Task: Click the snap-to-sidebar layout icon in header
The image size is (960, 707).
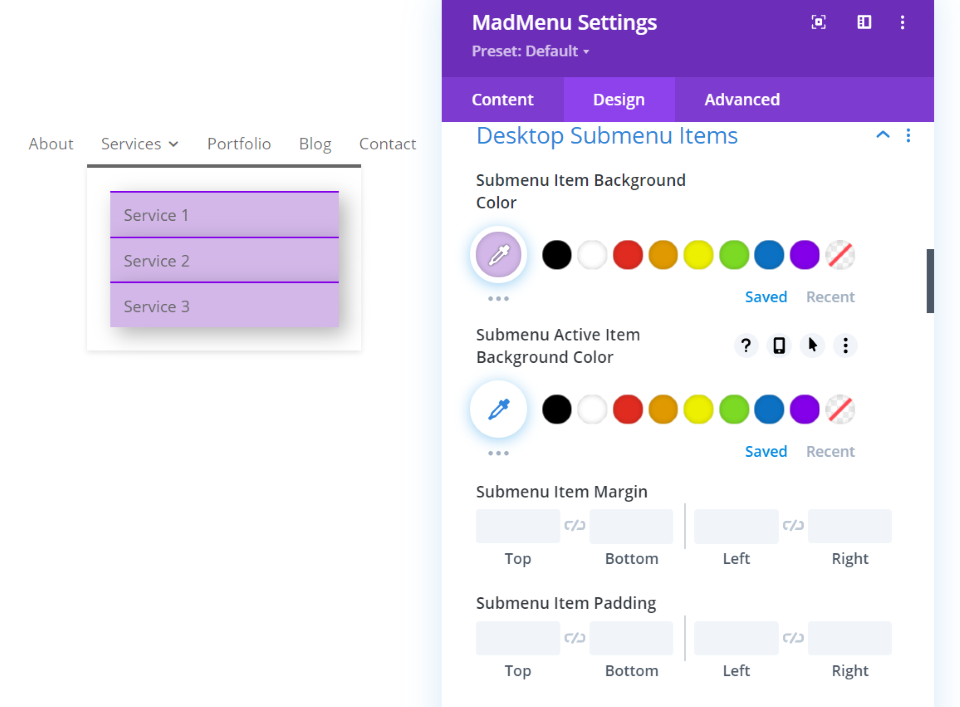Action: click(x=864, y=22)
